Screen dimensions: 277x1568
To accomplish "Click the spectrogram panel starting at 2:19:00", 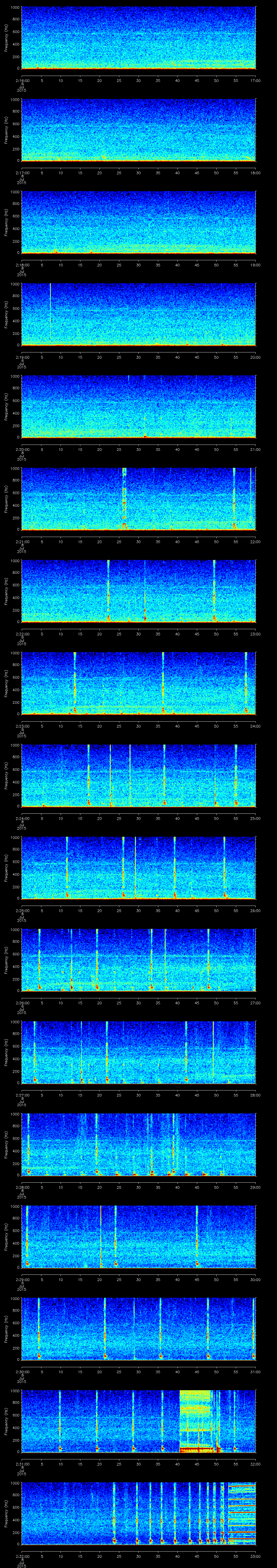I will (x=138, y=315).
